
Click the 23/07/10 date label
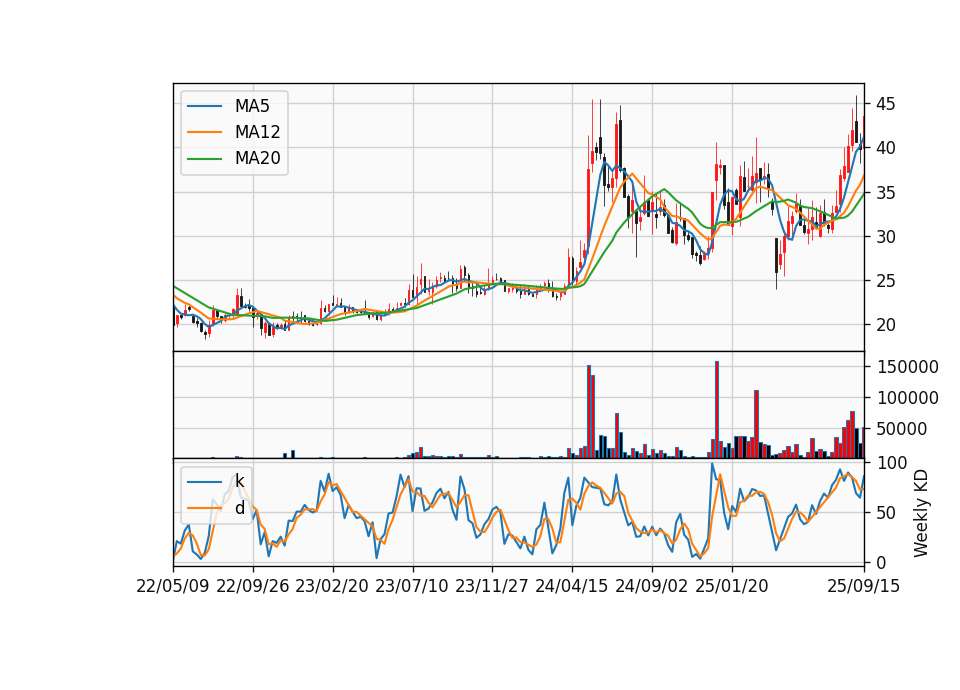click(412, 586)
